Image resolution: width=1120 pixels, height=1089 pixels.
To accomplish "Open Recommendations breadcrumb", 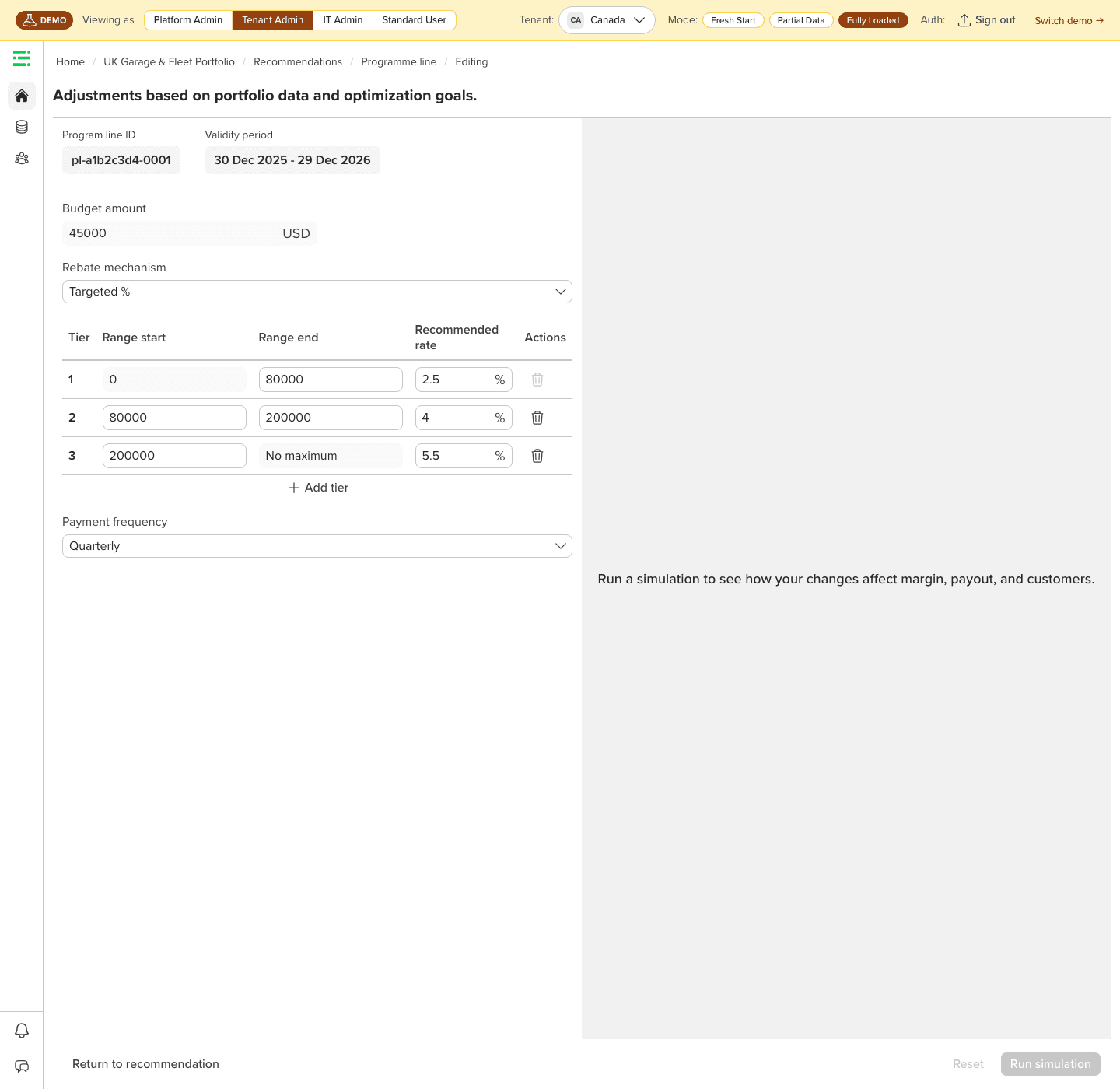I will 298,61.
